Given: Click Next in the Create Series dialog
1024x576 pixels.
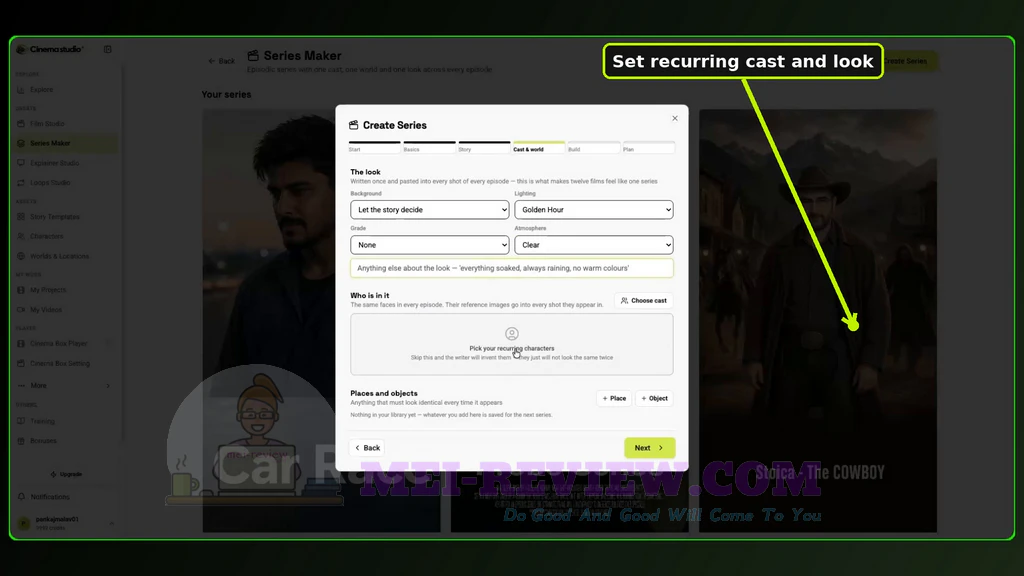Looking at the screenshot, I should [649, 448].
